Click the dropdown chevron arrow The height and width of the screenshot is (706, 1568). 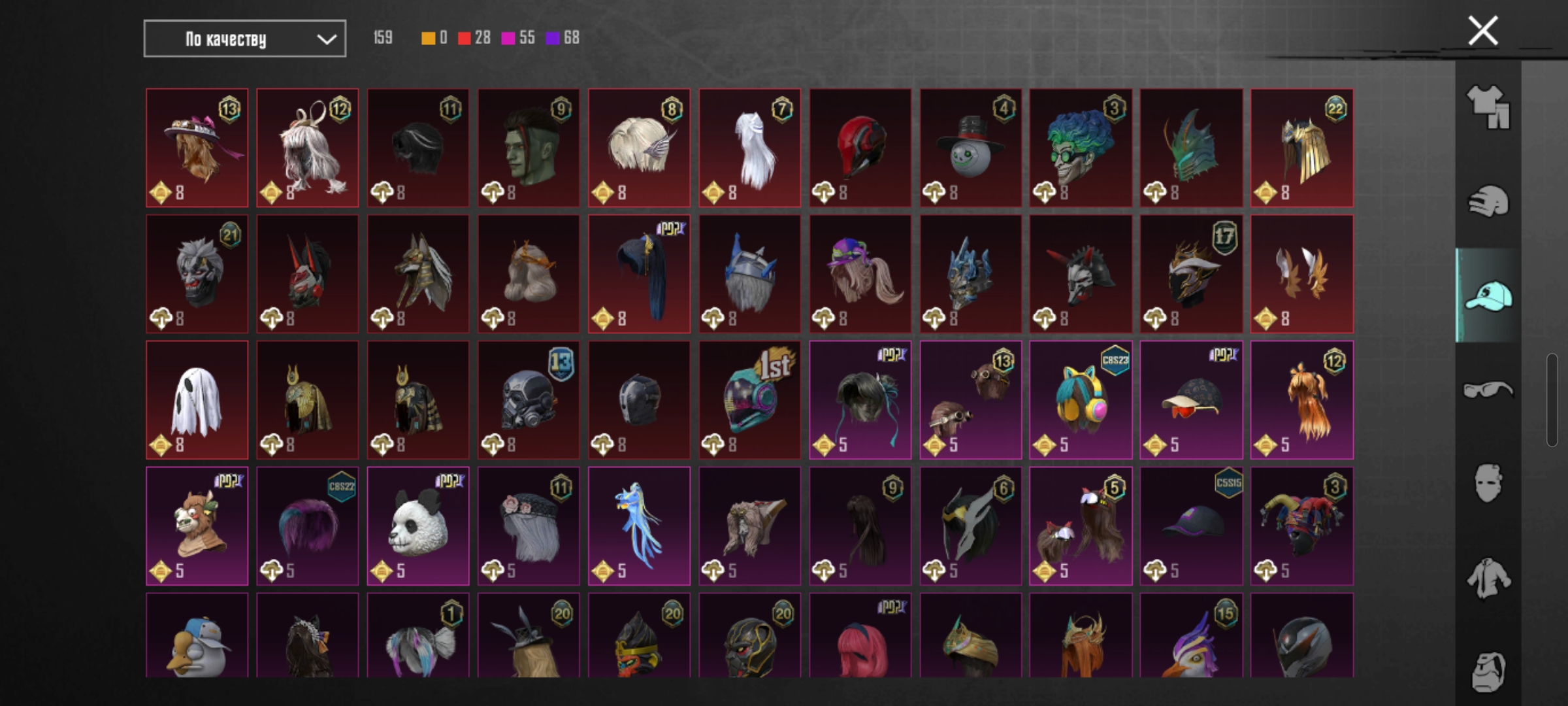pos(327,39)
